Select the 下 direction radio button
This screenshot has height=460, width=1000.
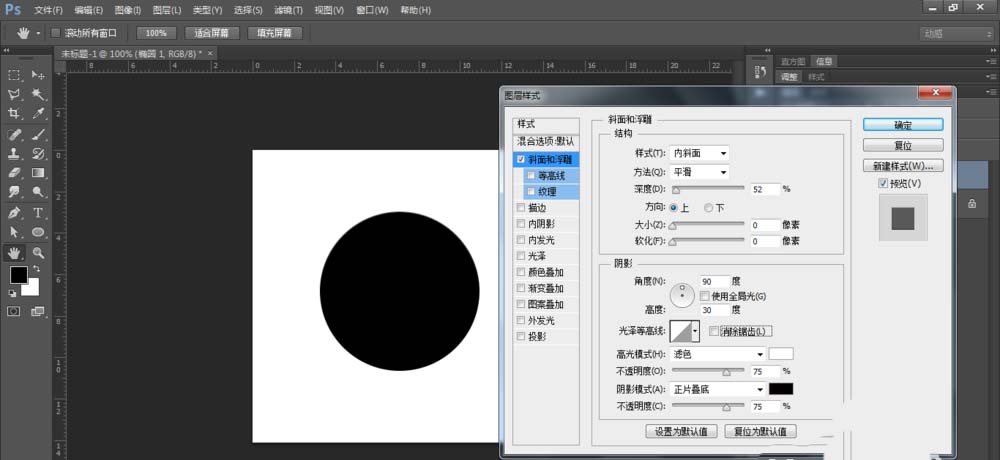(709, 207)
